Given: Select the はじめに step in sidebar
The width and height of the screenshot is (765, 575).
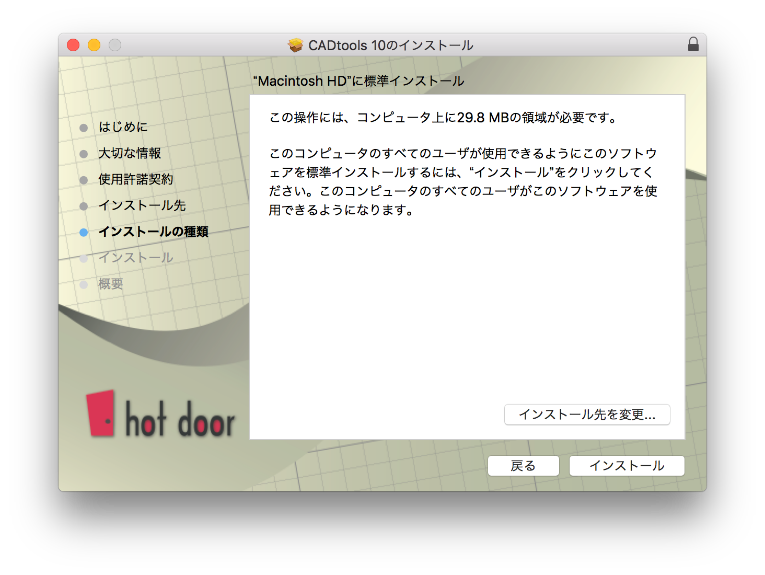Looking at the screenshot, I should coord(123,128).
